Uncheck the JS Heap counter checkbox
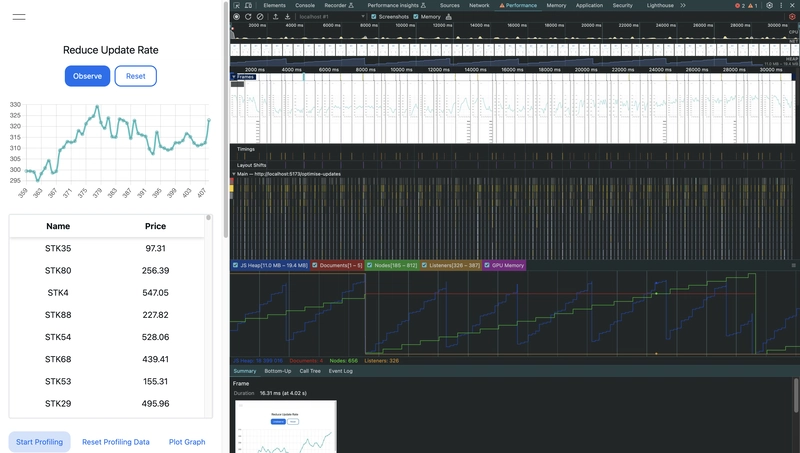This screenshot has height=453, width=800. point(236,265)
